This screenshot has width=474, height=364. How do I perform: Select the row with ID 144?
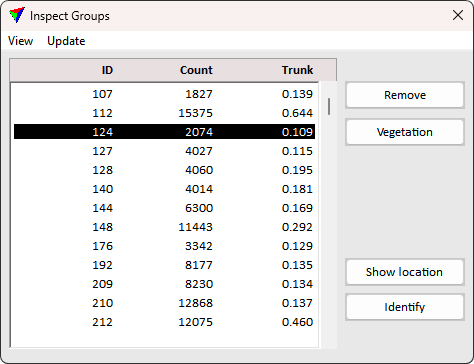tap(164, 208)
